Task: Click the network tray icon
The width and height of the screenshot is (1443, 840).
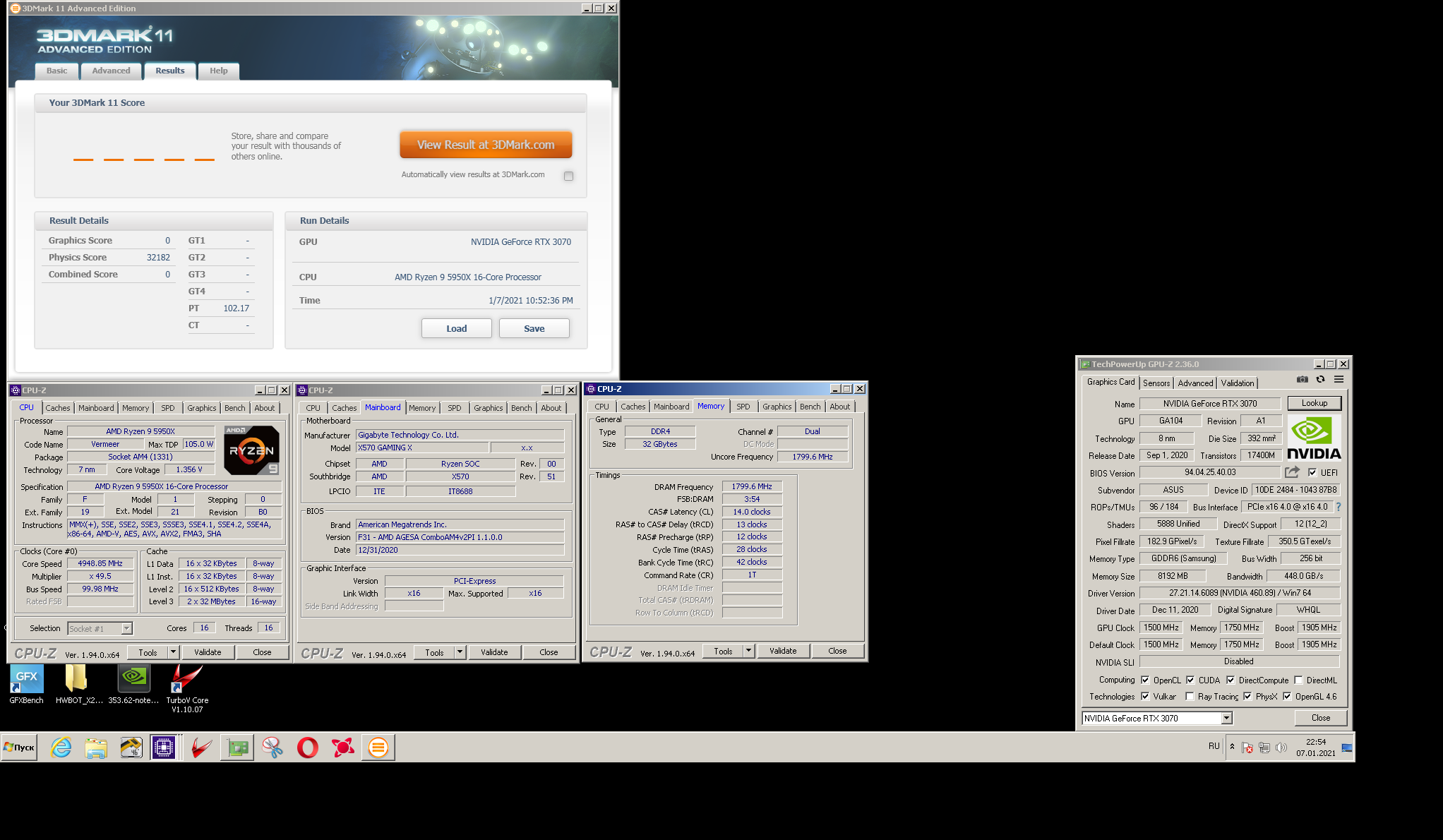Action: pyautogui.click(x=1264, y=748)
